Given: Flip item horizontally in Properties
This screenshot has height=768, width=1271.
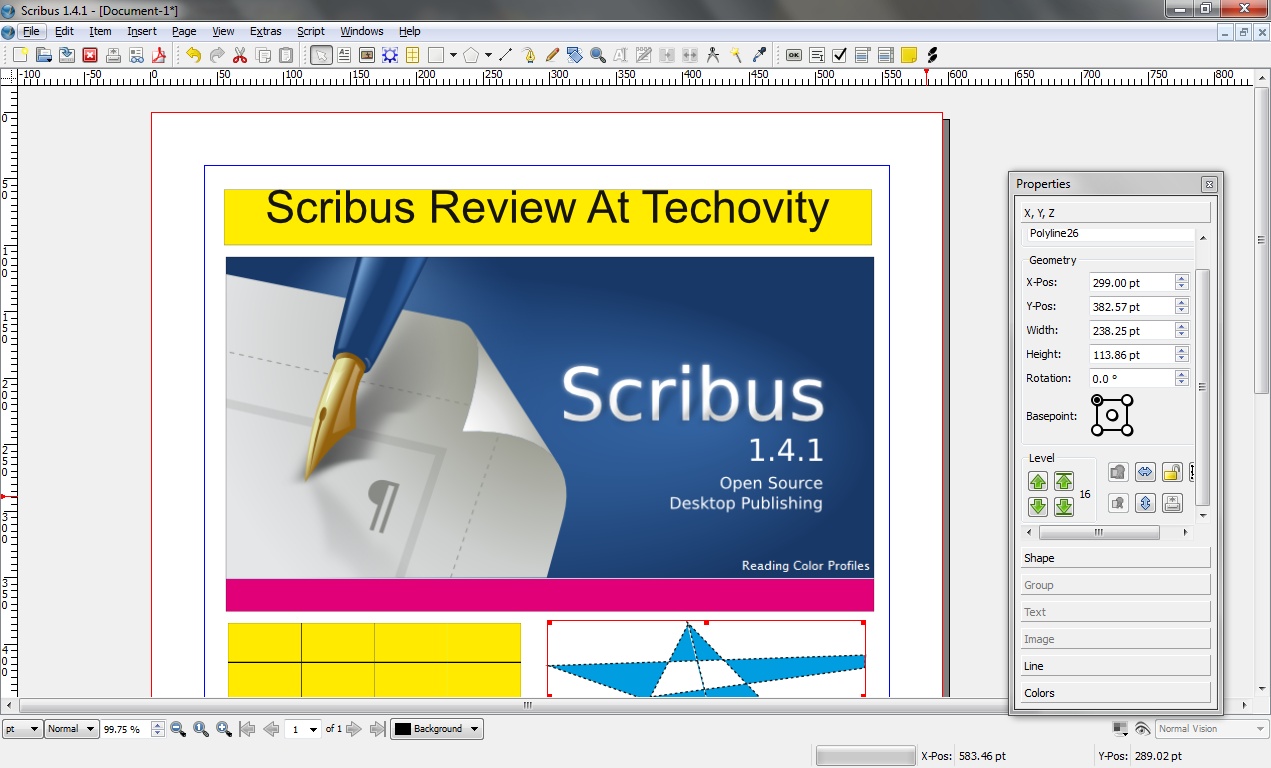Looking at the screenshot, I should tap(1146, 472).
